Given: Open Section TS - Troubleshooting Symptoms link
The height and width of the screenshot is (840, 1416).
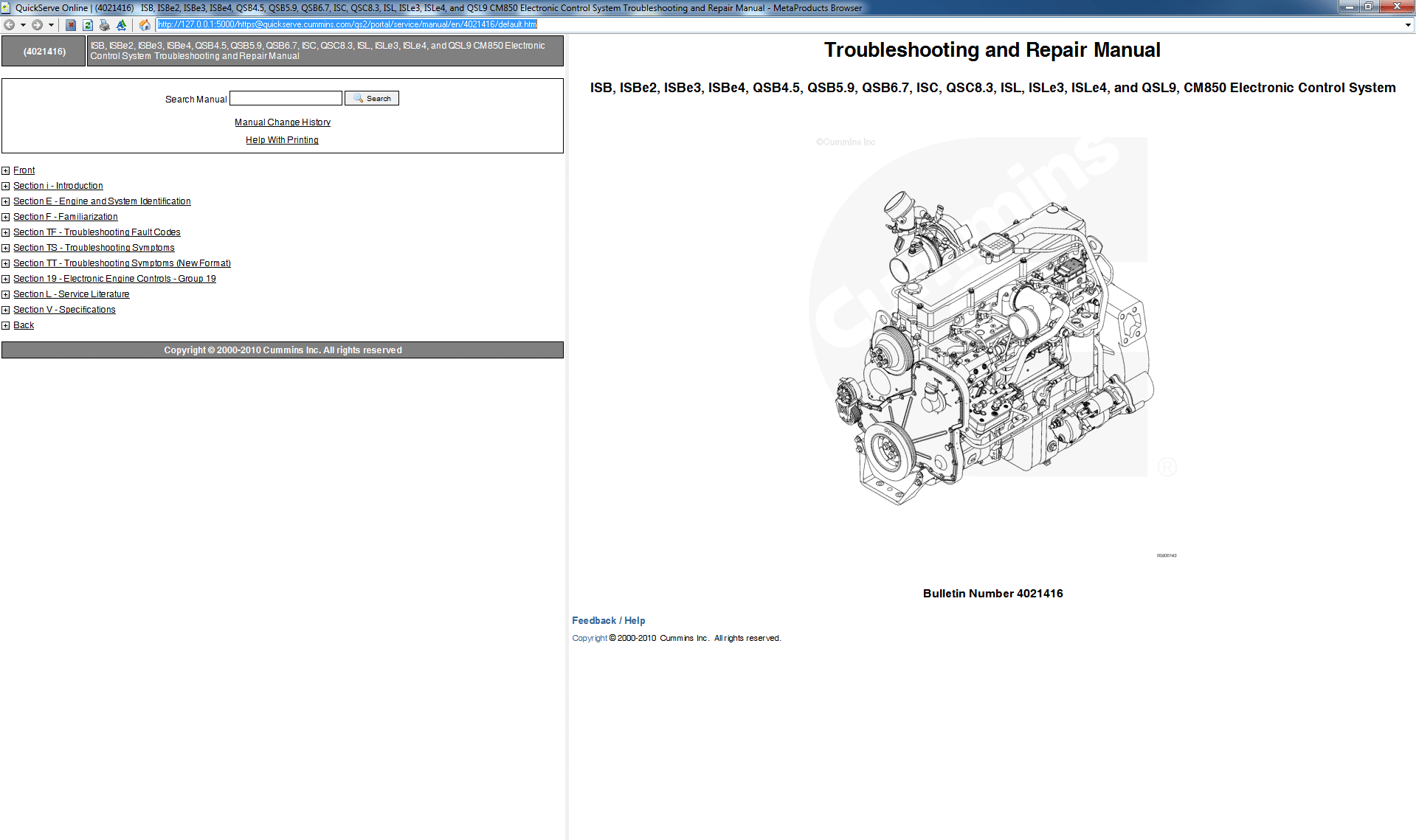Looking at the screenshot, I should click(94, 248).
